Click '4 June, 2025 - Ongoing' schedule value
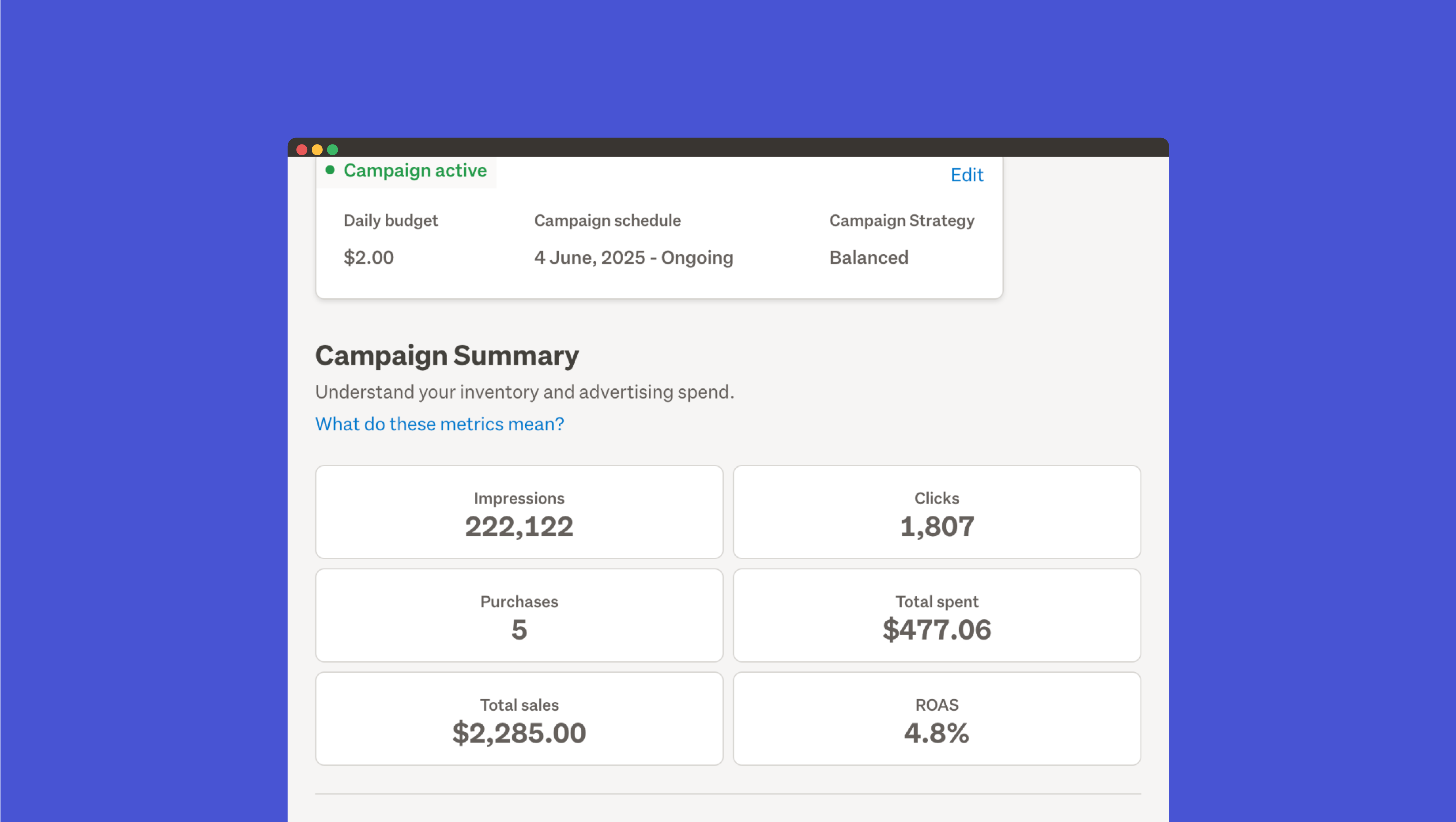This screenshot has width=1456, height=822. click(x=634, y=257)
